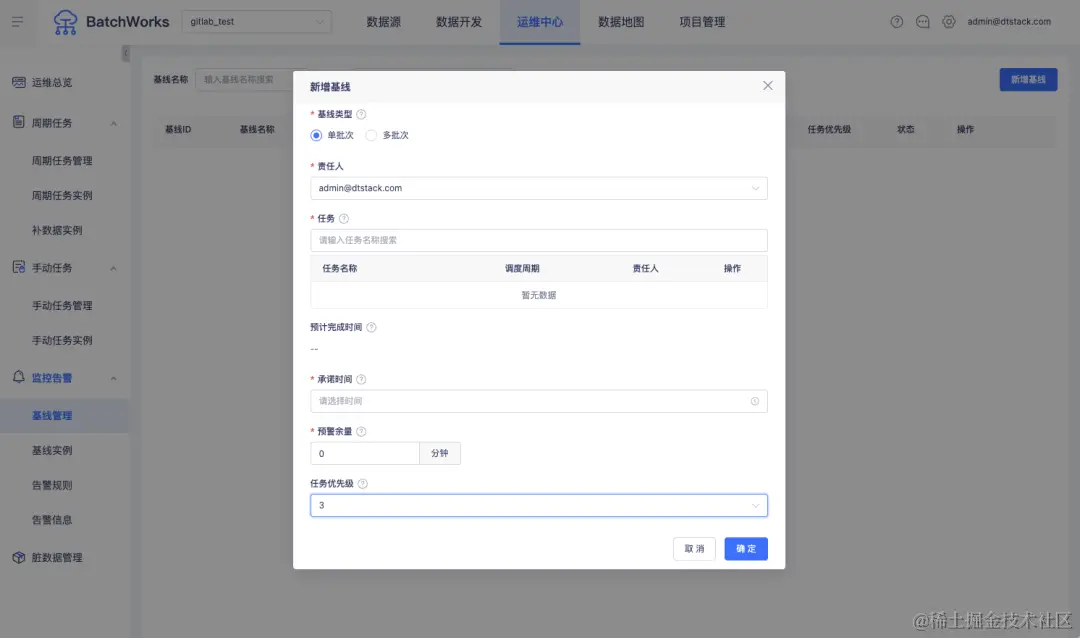
Task: Open 手动任务实例 in sidebar
Action: [x=62, y=340]
